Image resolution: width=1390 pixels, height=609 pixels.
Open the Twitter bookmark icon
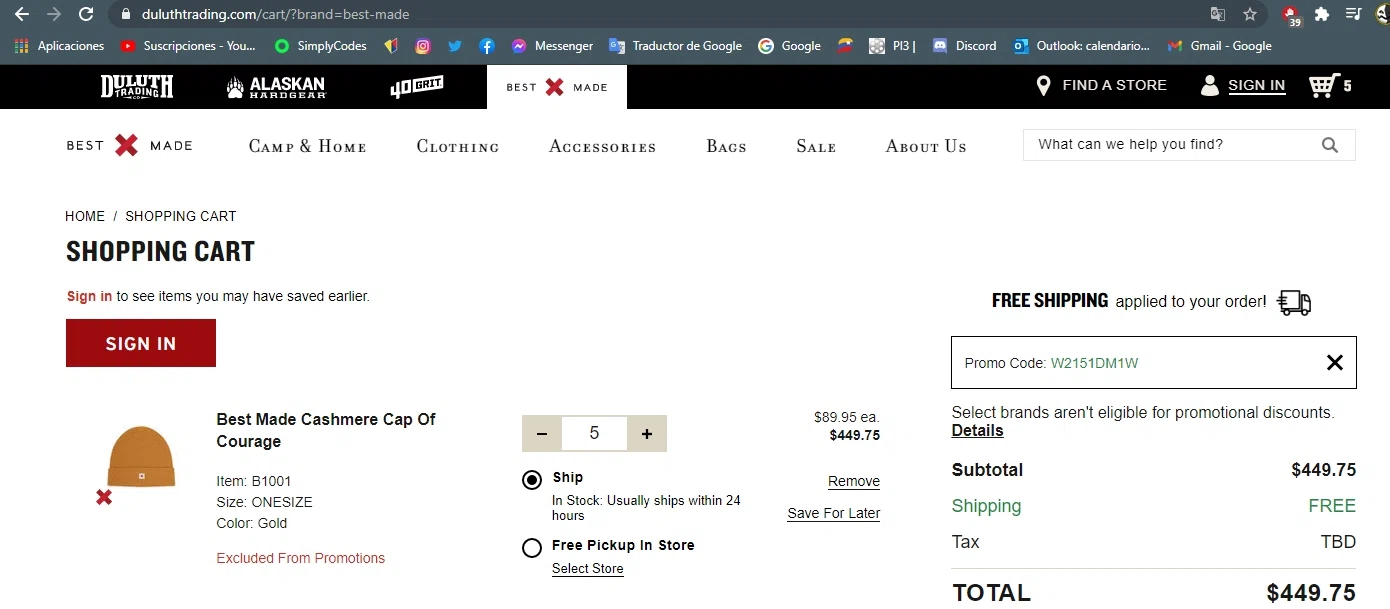(455, 45)
